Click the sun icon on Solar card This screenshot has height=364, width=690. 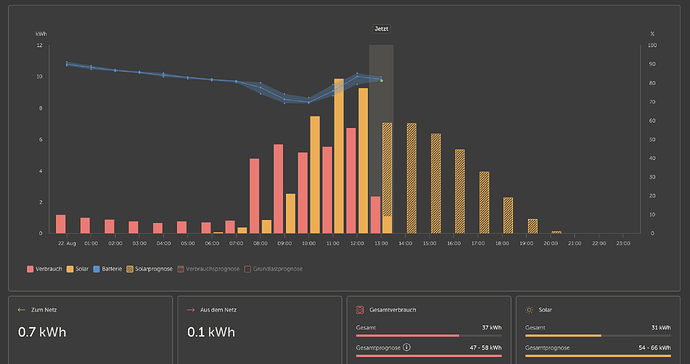[x=529, y=310]
